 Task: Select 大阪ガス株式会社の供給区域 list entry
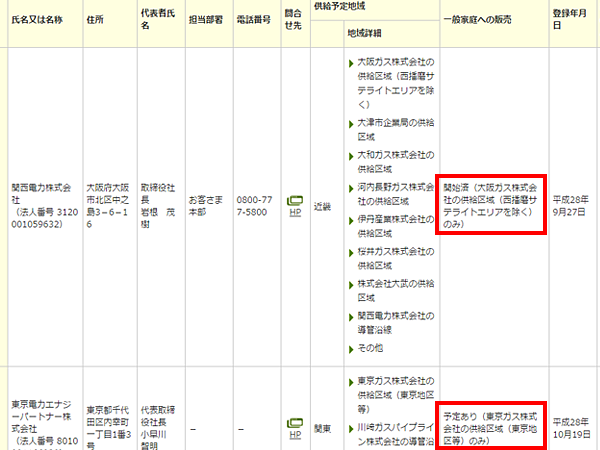pos(396,82)
